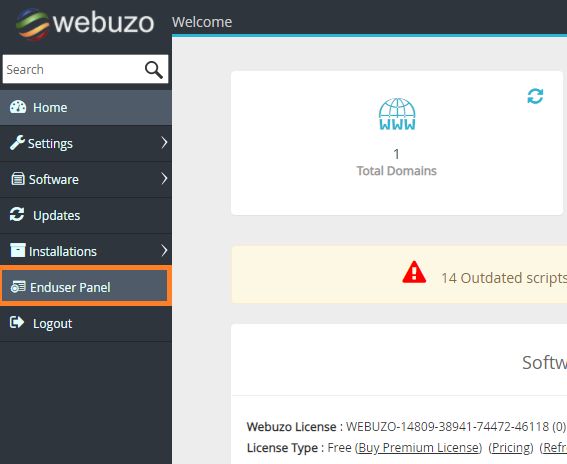Click the Webuzo logo

point(85,24)
